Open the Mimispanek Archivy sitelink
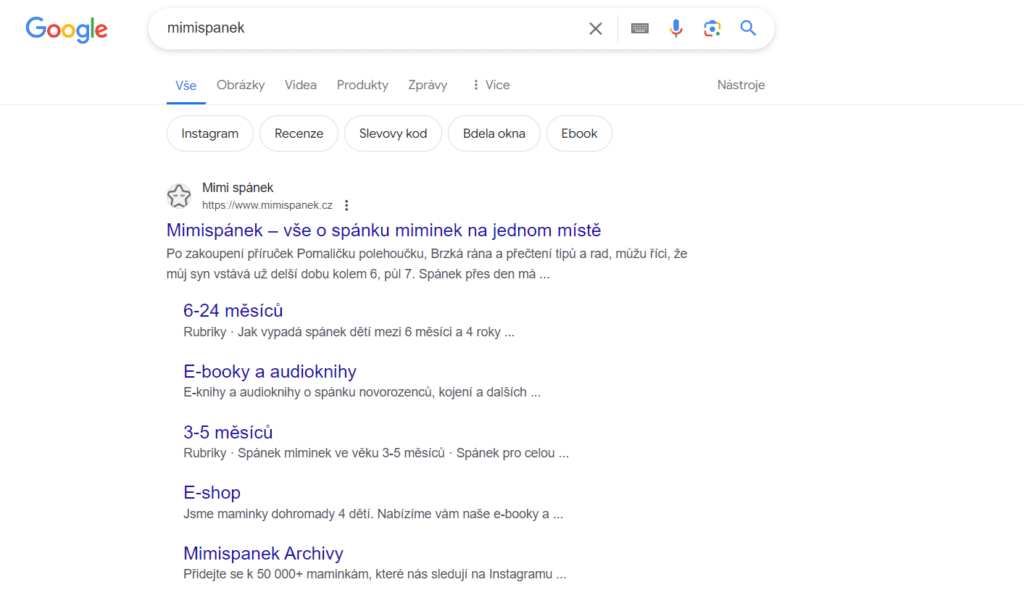The height and width of the screenshot is (590, 1024). [x=263, y=553]
